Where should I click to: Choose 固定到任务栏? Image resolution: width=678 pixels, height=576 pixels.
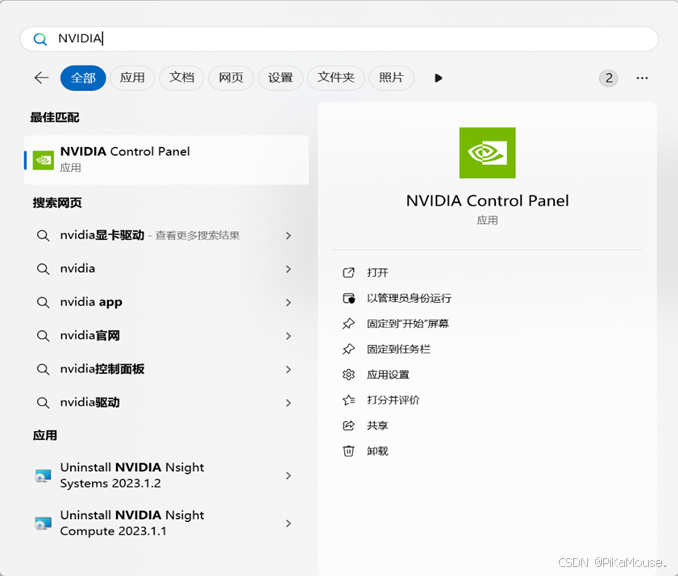tap(399, 349)
